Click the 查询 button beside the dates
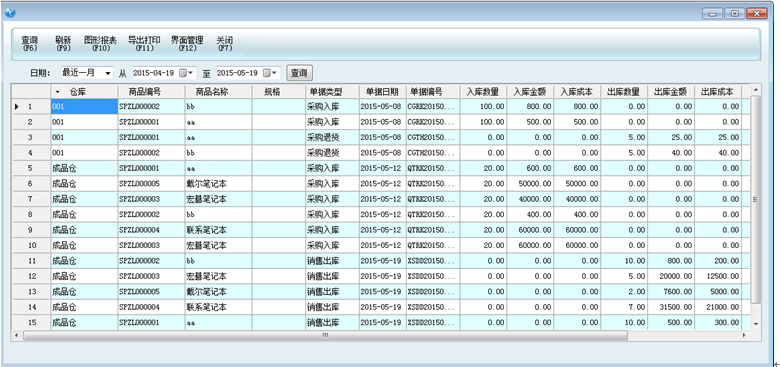The height and width of the screenshot is (367, 780). click(299, 73)
